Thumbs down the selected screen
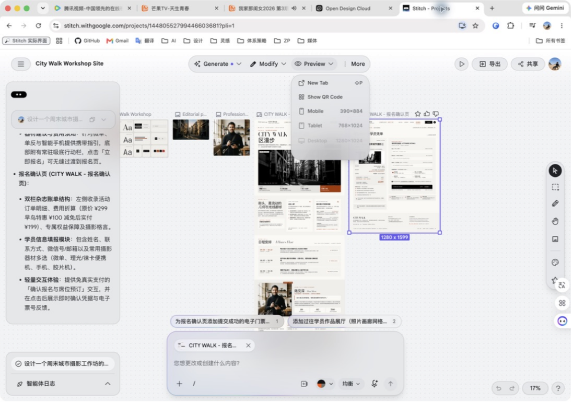Screen dimensions: 571x402 (x=436, y=114)
